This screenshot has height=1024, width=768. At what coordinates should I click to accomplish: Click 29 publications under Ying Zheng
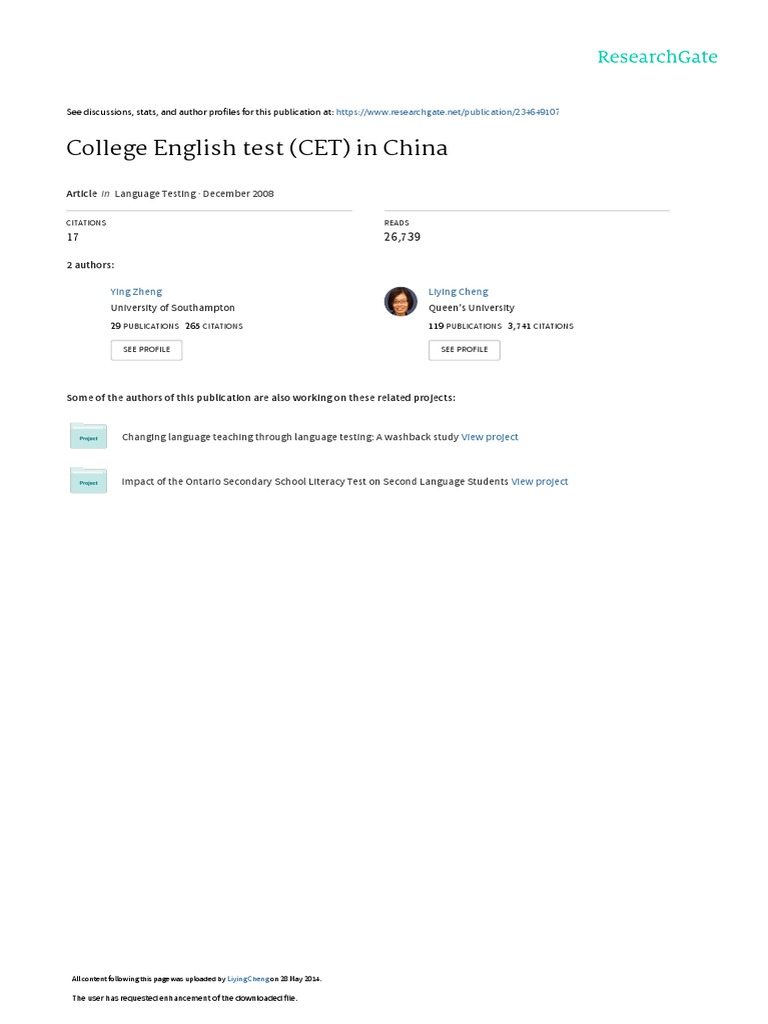[x=144, y=326]
